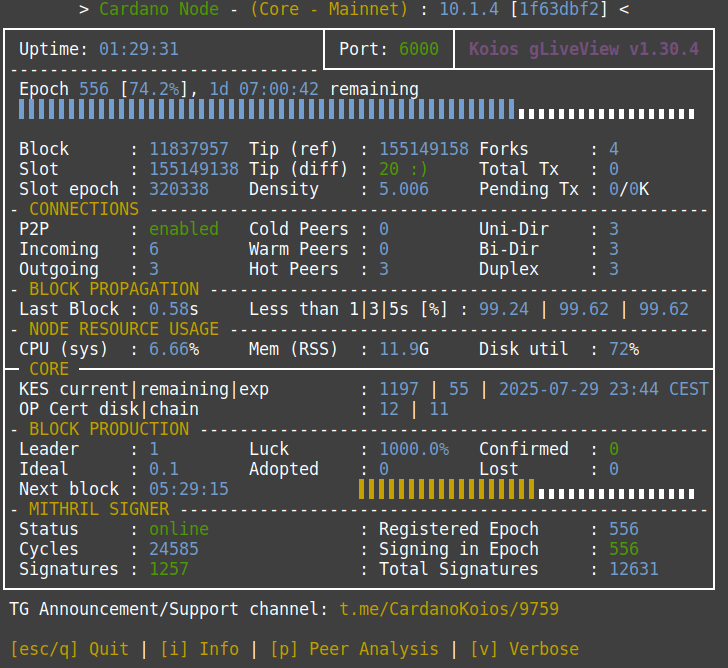Image resolution: width=728 pixels, height=668 pixels.
Task: Click the OP Cert disk value 12
Action: click(x=389, y=409)
